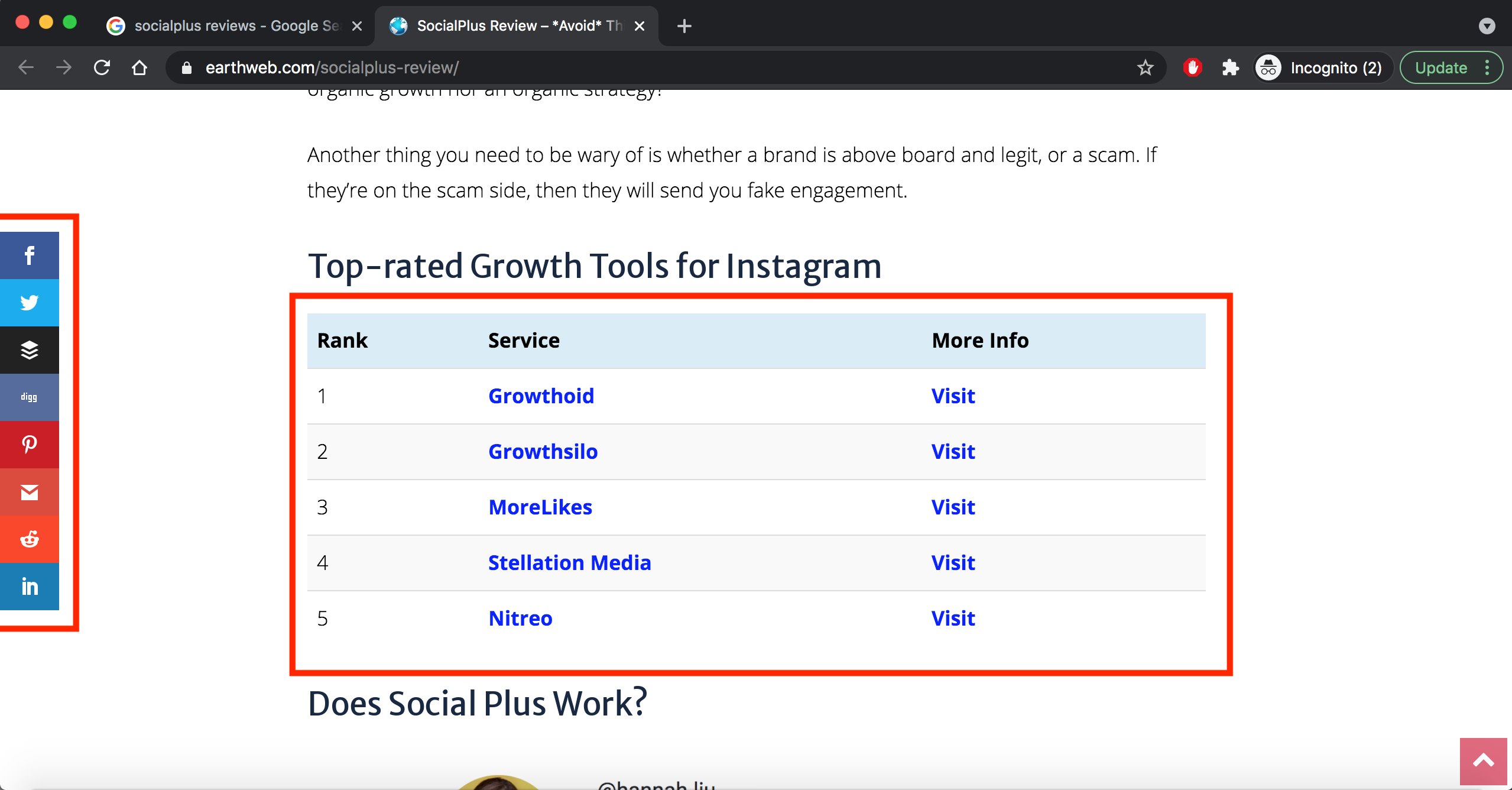Visit link in Stellation Media row
This screenshot has width=1512, height=790.
click(x=953, y=563)
